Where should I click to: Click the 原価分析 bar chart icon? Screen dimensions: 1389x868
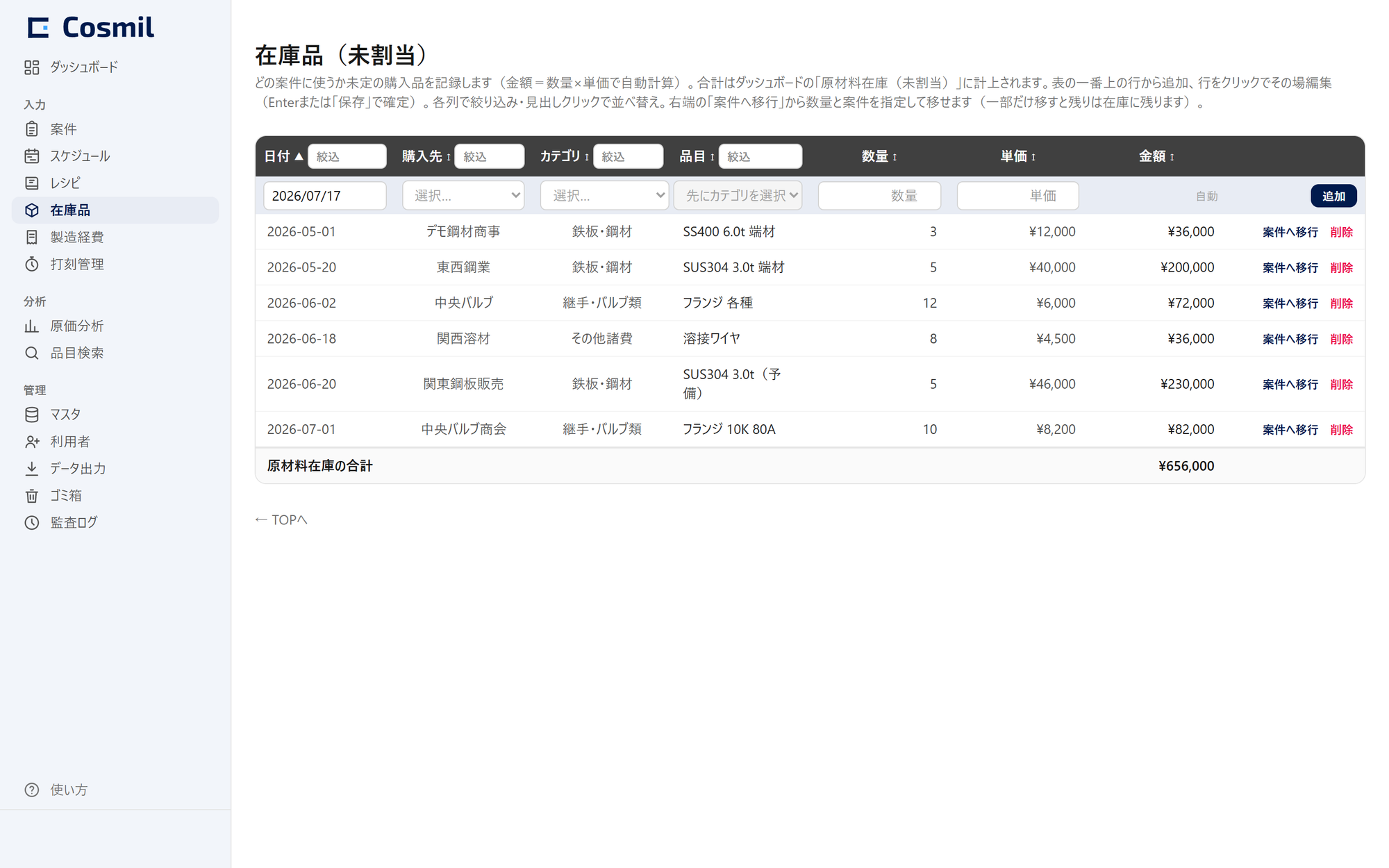(x=32, y=326)
